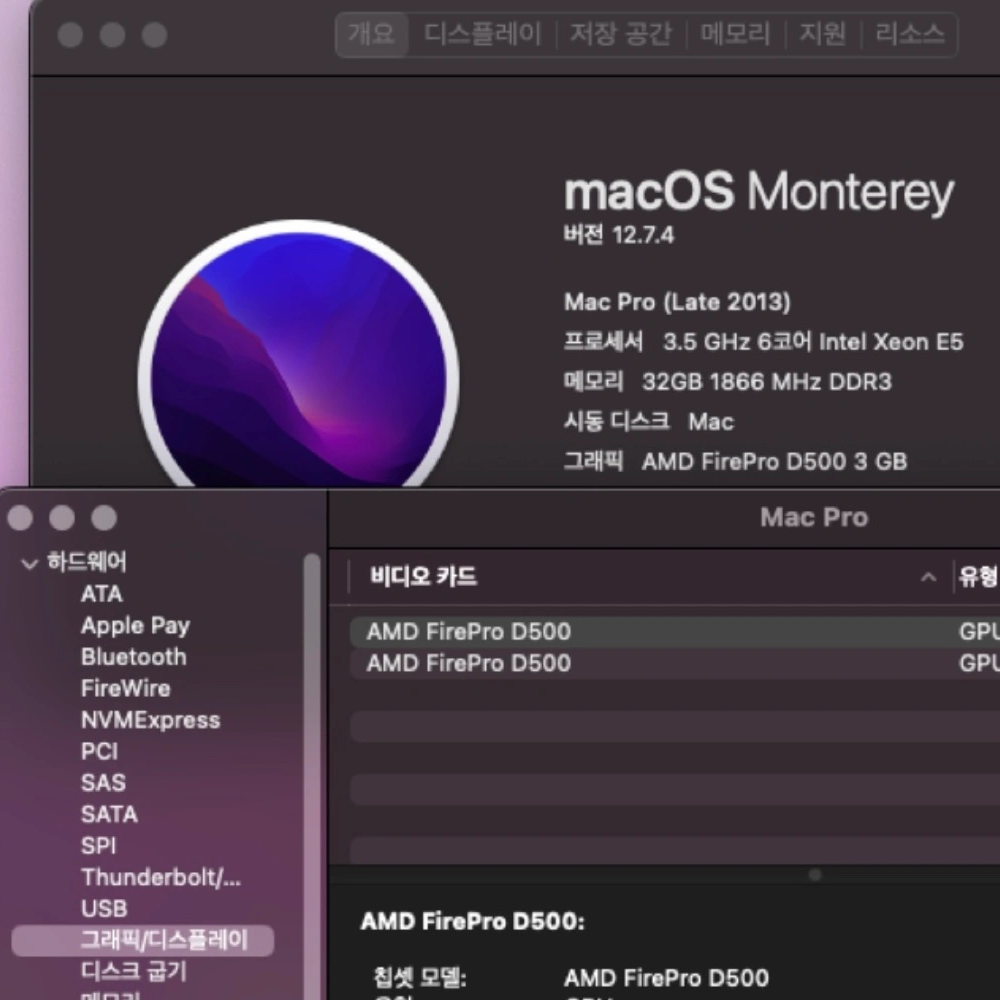Choose NVMExpress in the sidebar
The height and width of the screenshot is (1000, 1000).
tap(150, 720)
